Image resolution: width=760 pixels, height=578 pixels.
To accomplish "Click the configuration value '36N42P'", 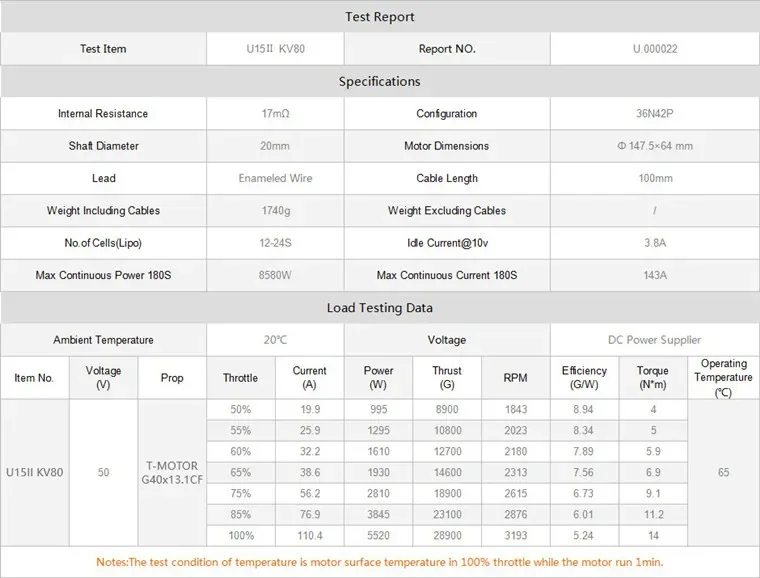I will (655, 113).
